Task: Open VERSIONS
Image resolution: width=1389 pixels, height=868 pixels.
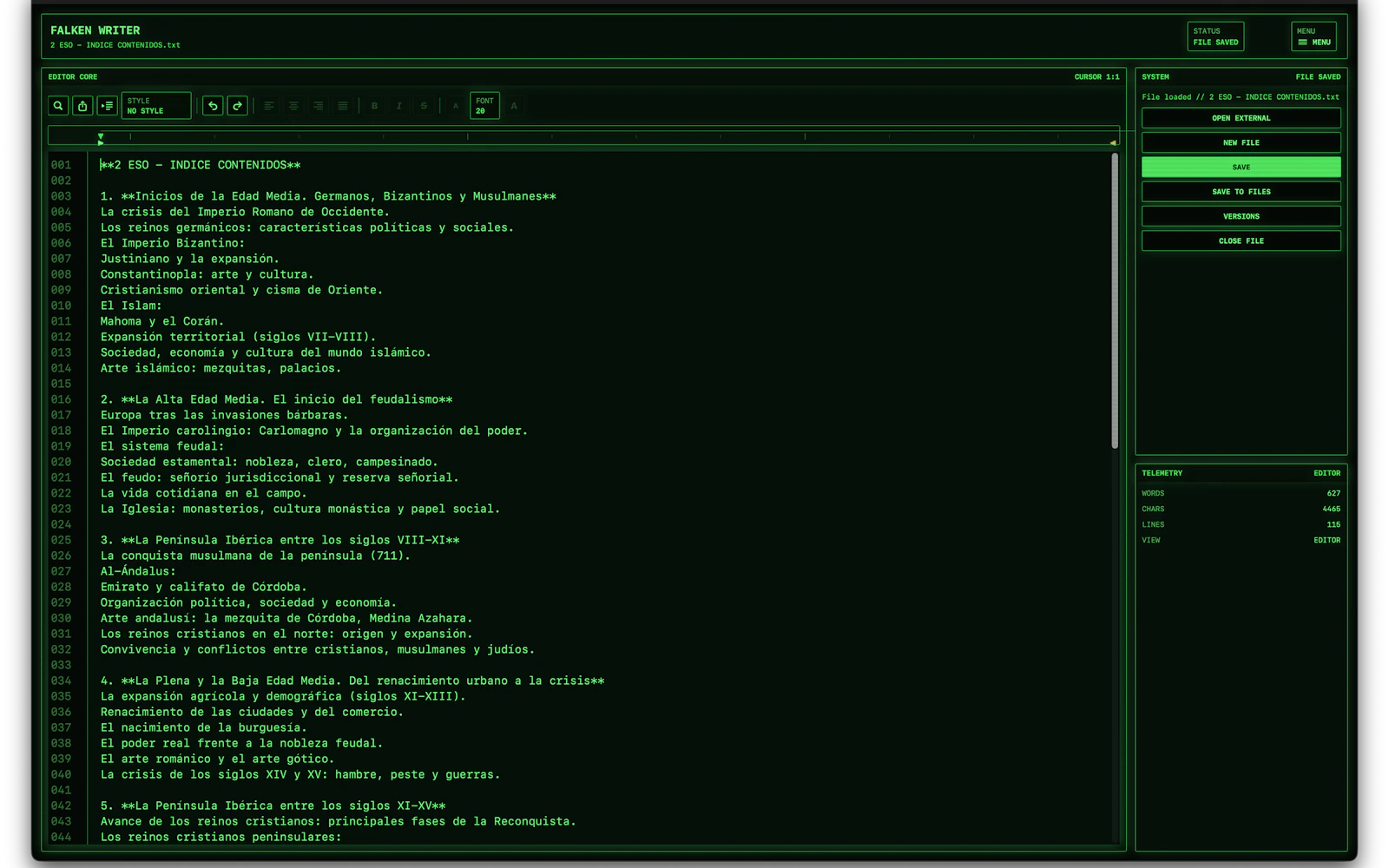Action: click(1241, 216)
